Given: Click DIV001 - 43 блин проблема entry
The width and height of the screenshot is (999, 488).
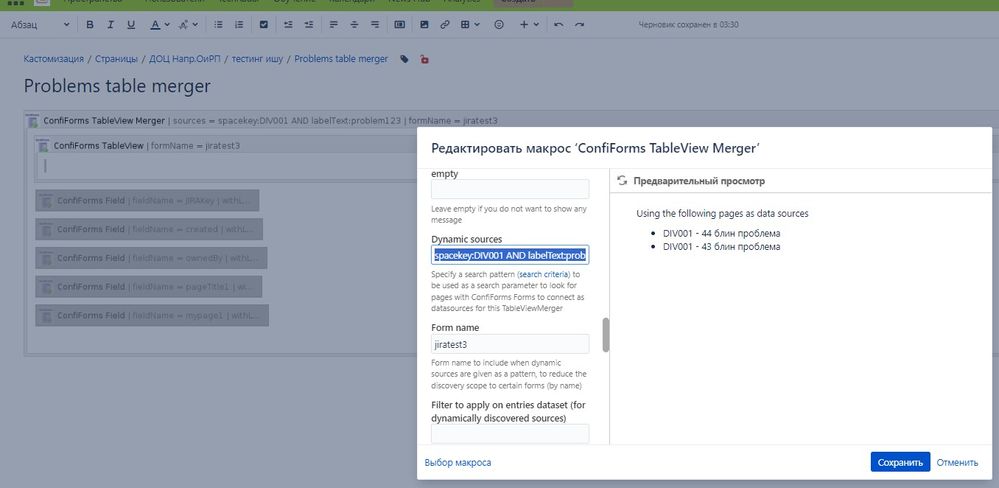Looking at the screenshot, I should 721,247.
